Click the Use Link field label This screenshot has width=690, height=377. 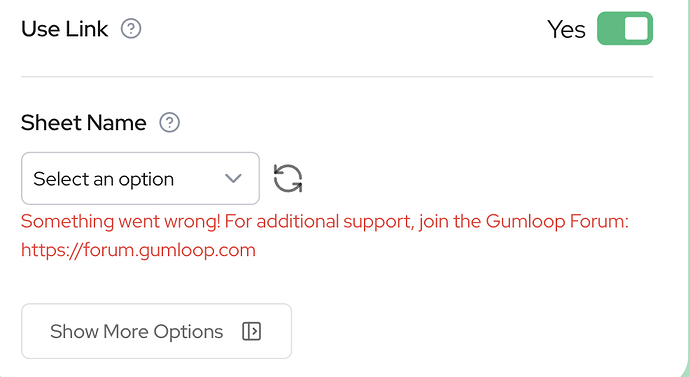[65, 29]
